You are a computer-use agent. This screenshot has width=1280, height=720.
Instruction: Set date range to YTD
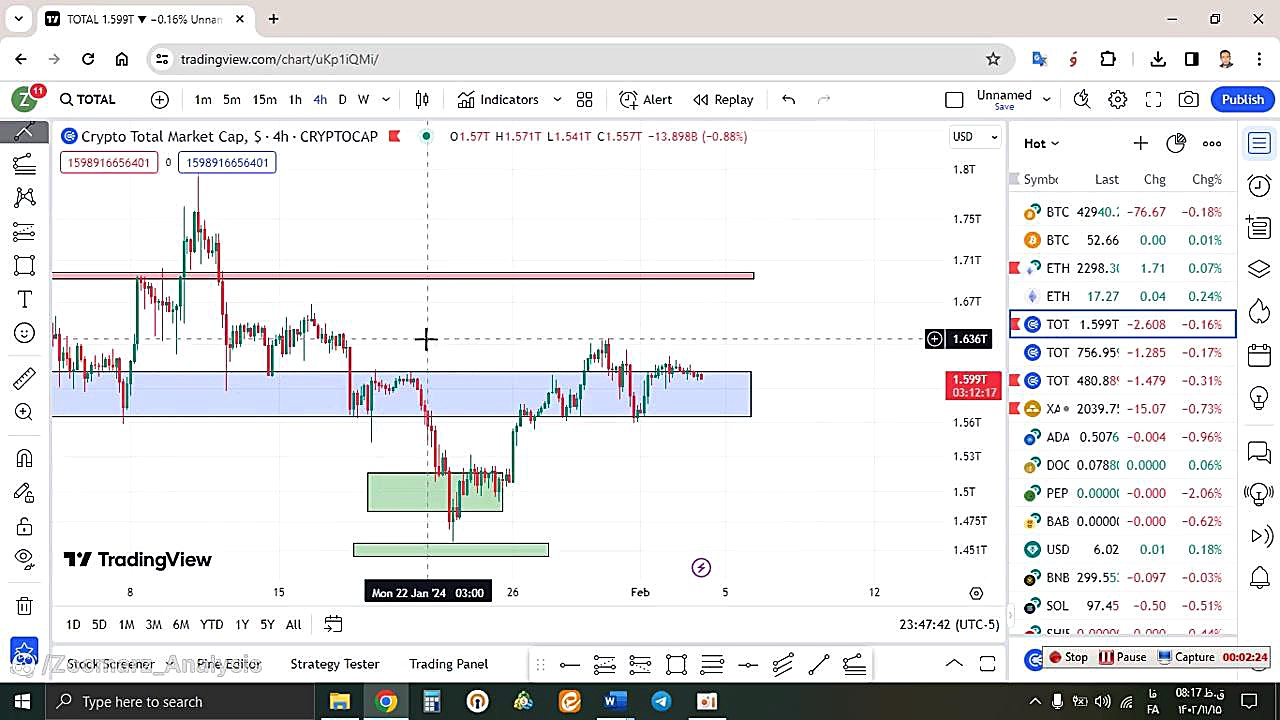(x=211, y=624)
